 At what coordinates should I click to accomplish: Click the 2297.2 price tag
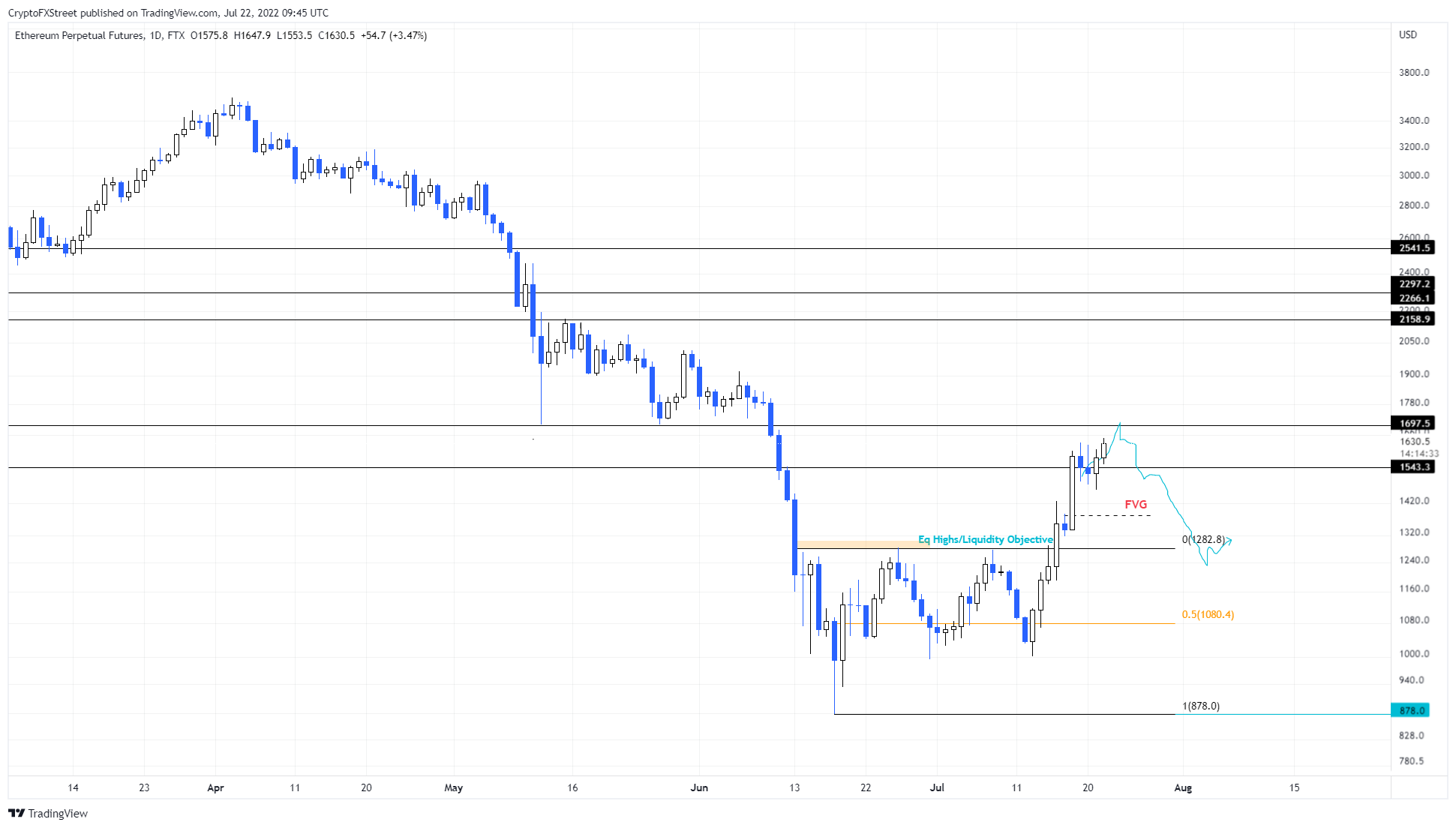[1413, 283]
